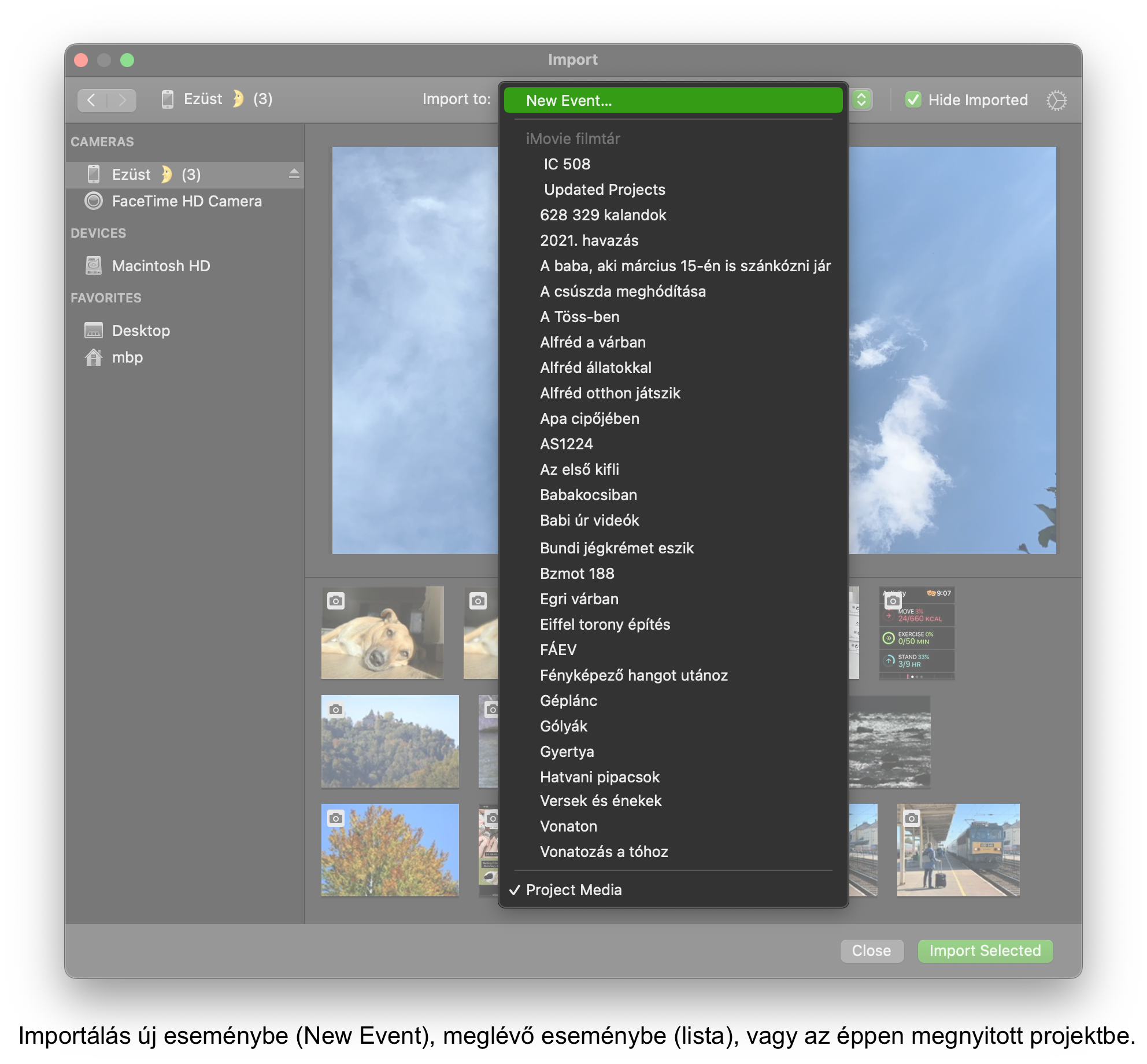The width and height of the screenshot is (1147, 1064).
Task: Select the hilltop castle photo thumbnail
Action: [x=390, y=741]
